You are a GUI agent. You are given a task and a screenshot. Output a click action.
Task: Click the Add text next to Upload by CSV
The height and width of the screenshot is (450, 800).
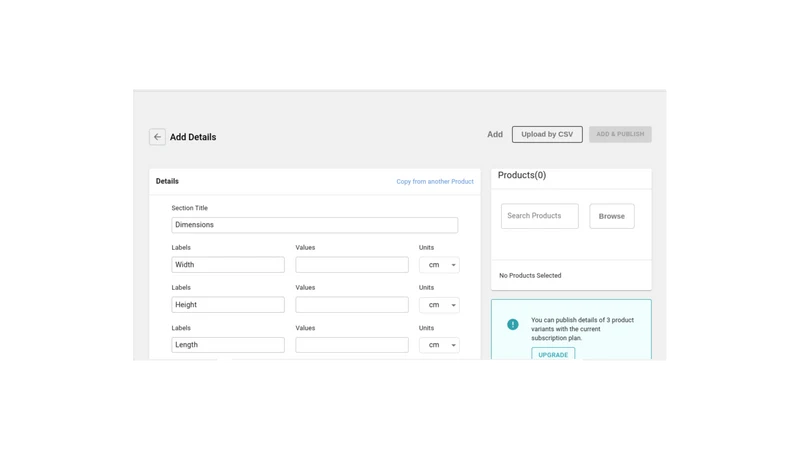tap(495, 134)
